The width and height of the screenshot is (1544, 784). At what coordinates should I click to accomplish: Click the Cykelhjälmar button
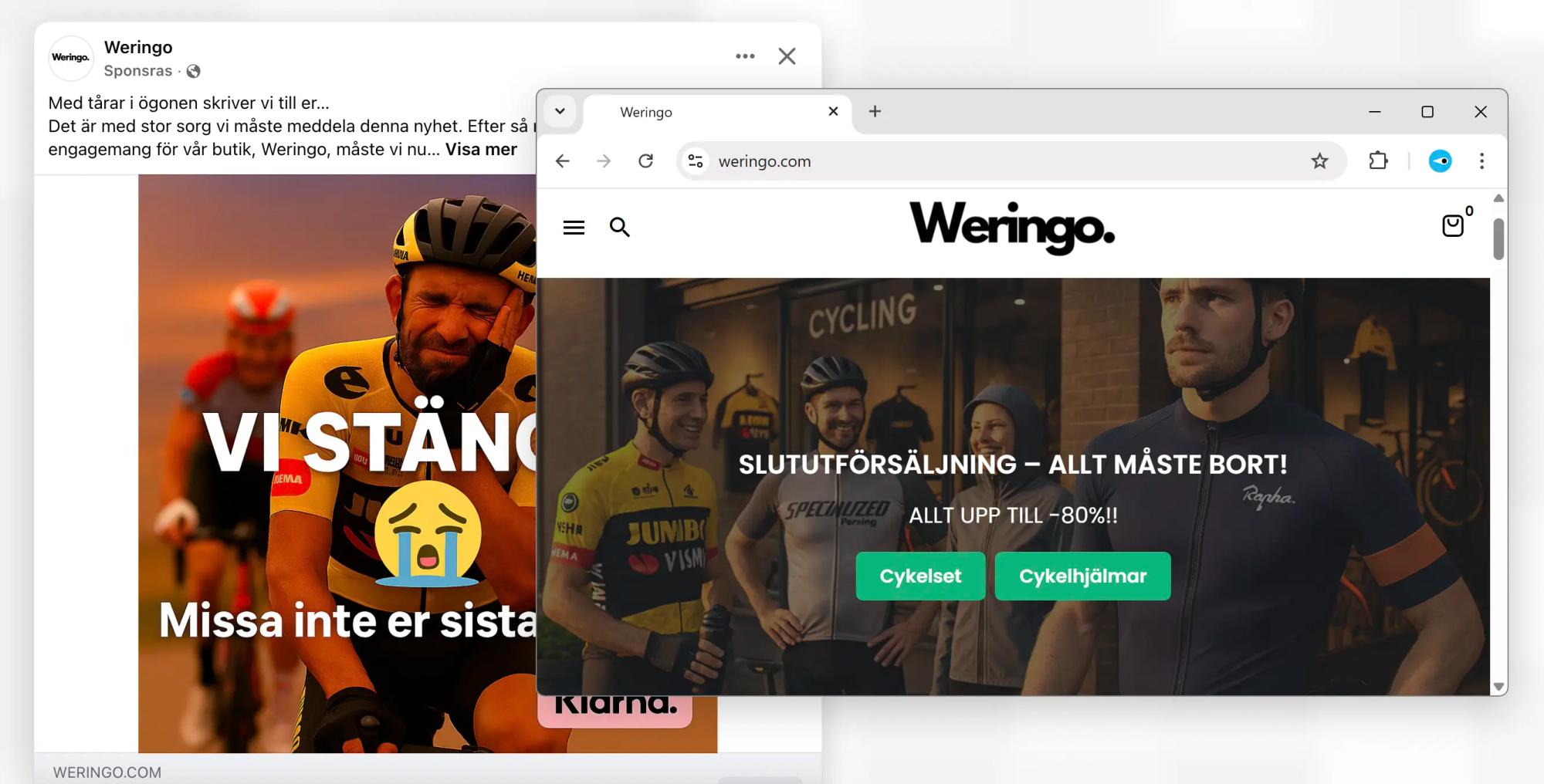[x=1082, y=576]
